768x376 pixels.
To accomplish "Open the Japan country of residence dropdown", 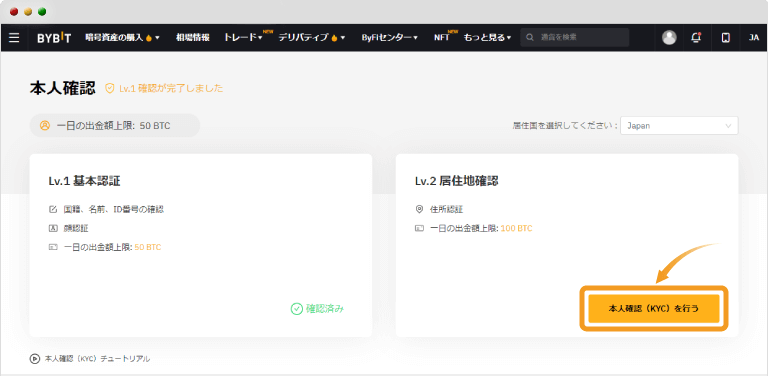I will (x=679, y=125).
